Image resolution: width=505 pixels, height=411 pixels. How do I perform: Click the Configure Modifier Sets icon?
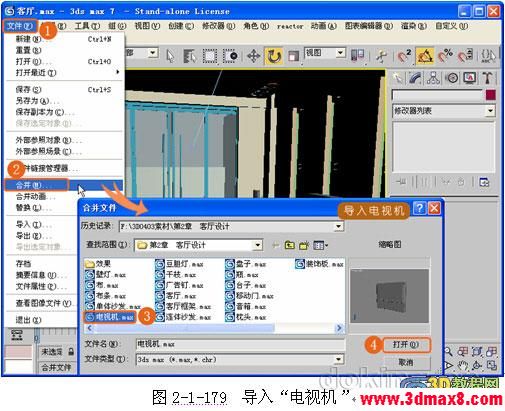[x=484, y=182]
